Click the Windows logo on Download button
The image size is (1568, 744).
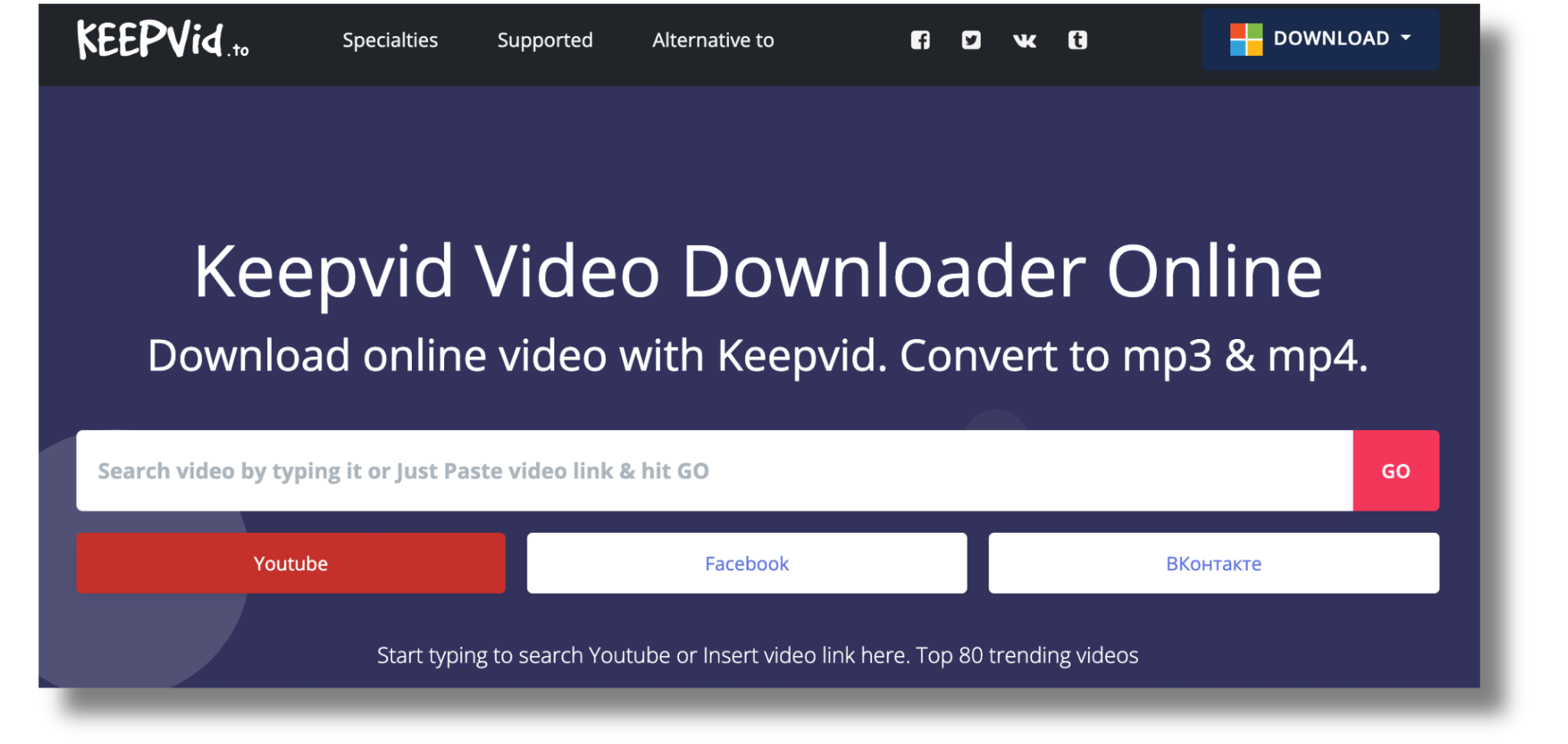1246,39
